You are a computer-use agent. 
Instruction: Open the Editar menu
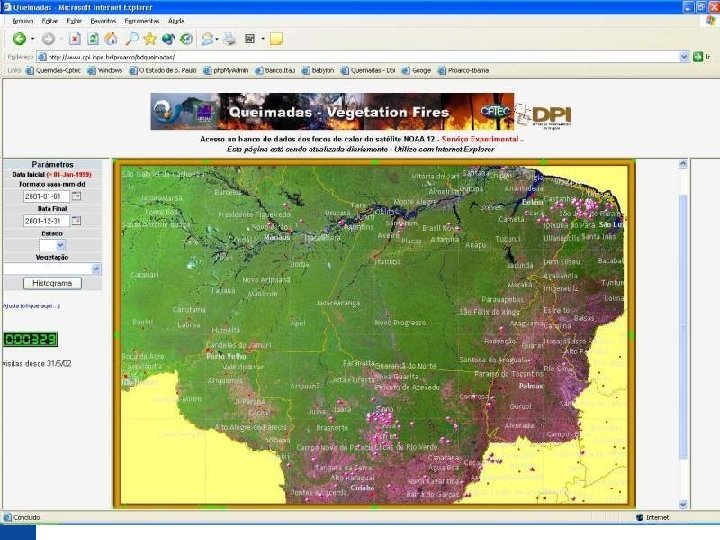click(50, 21)
